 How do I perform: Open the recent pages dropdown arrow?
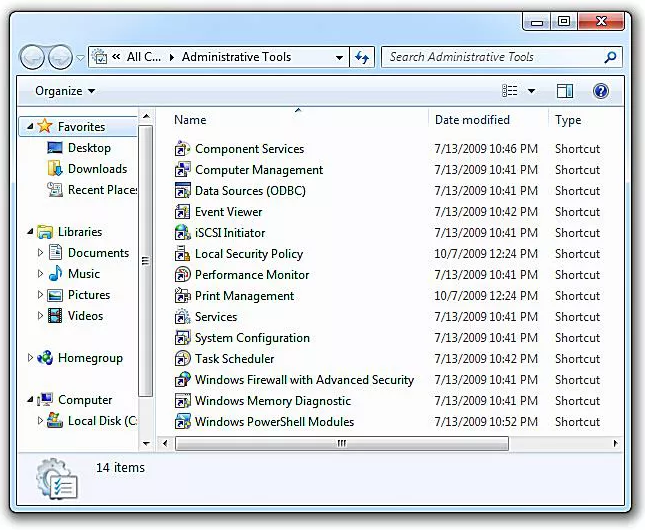click(x=81, y=57)
